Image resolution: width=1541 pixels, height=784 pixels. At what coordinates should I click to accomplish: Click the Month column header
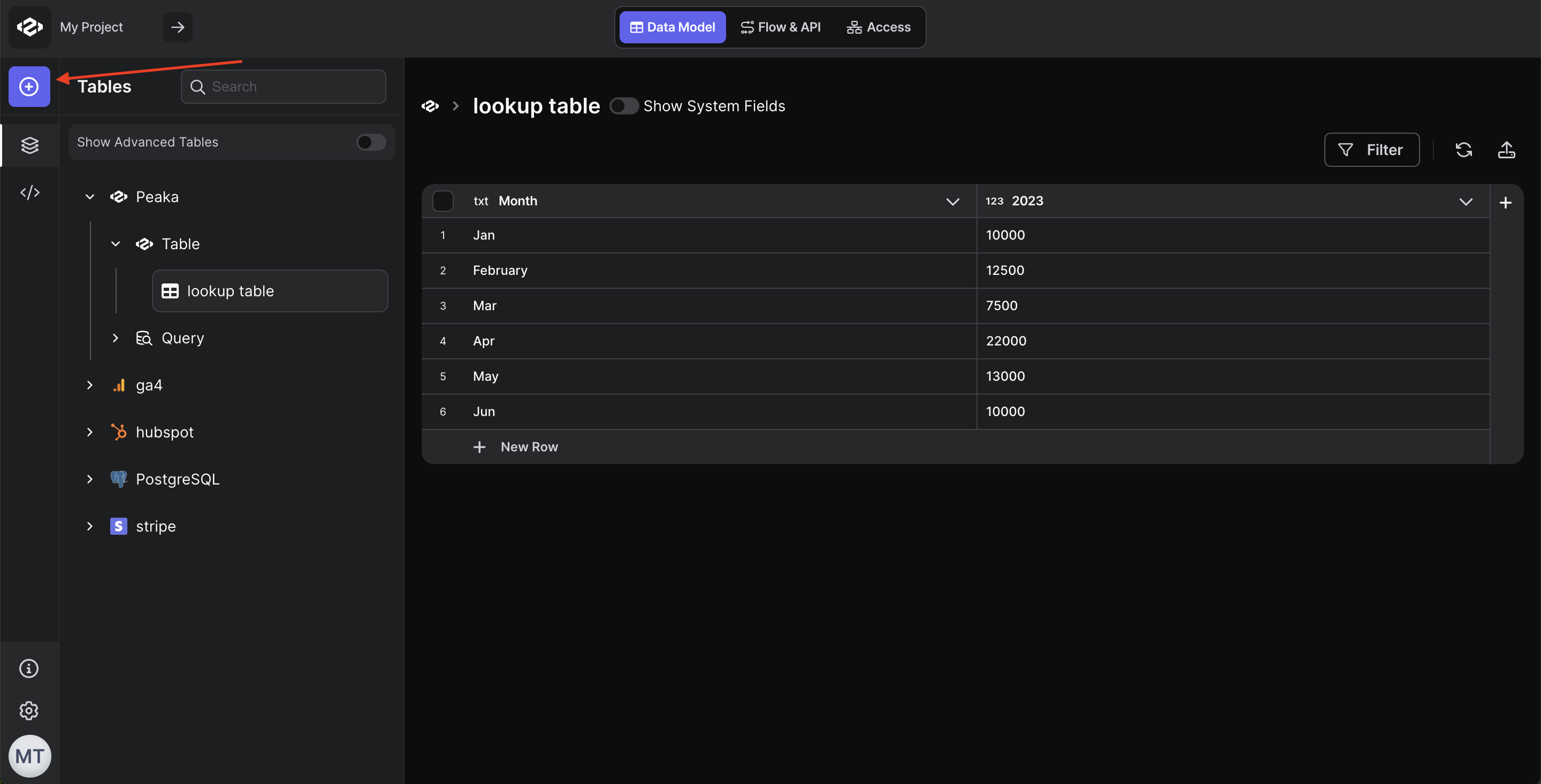coord(699,201)
